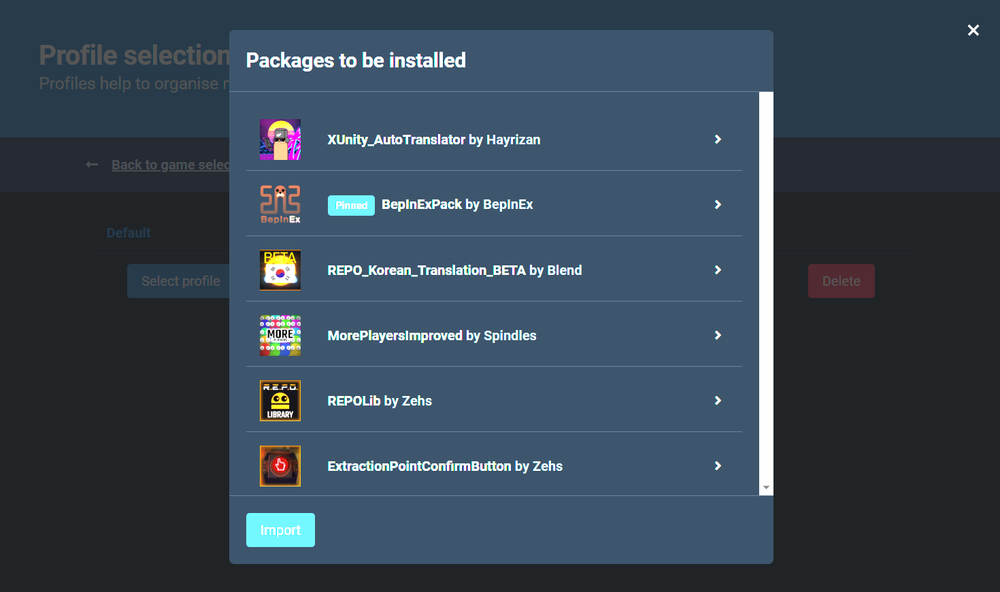Click the MorePlayersImproved package icon
The height and width of the screenshot is (592, 1000).
(280, 336)
